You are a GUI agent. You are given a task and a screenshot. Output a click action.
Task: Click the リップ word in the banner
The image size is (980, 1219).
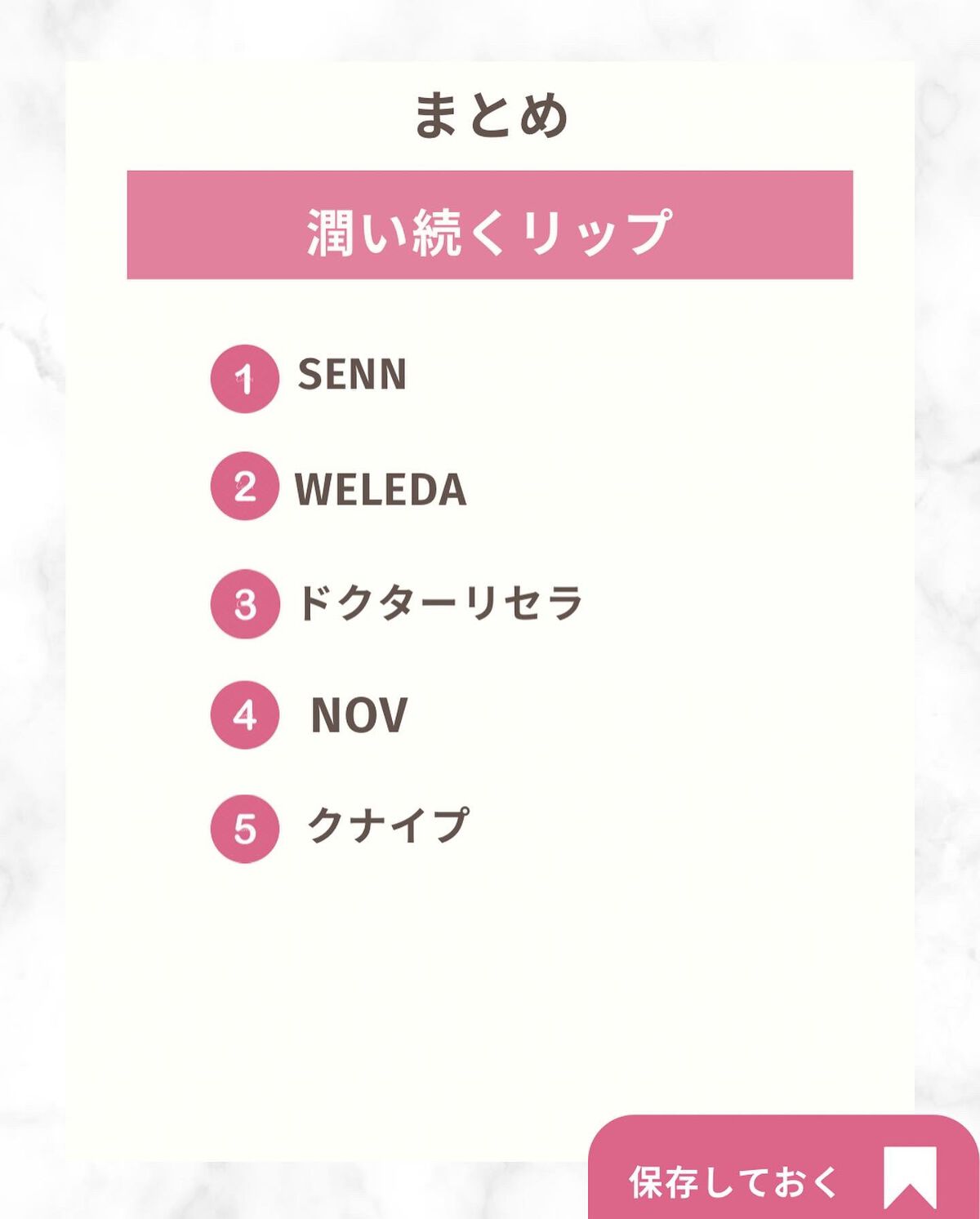pyautogui.click(x=598, y=233)
